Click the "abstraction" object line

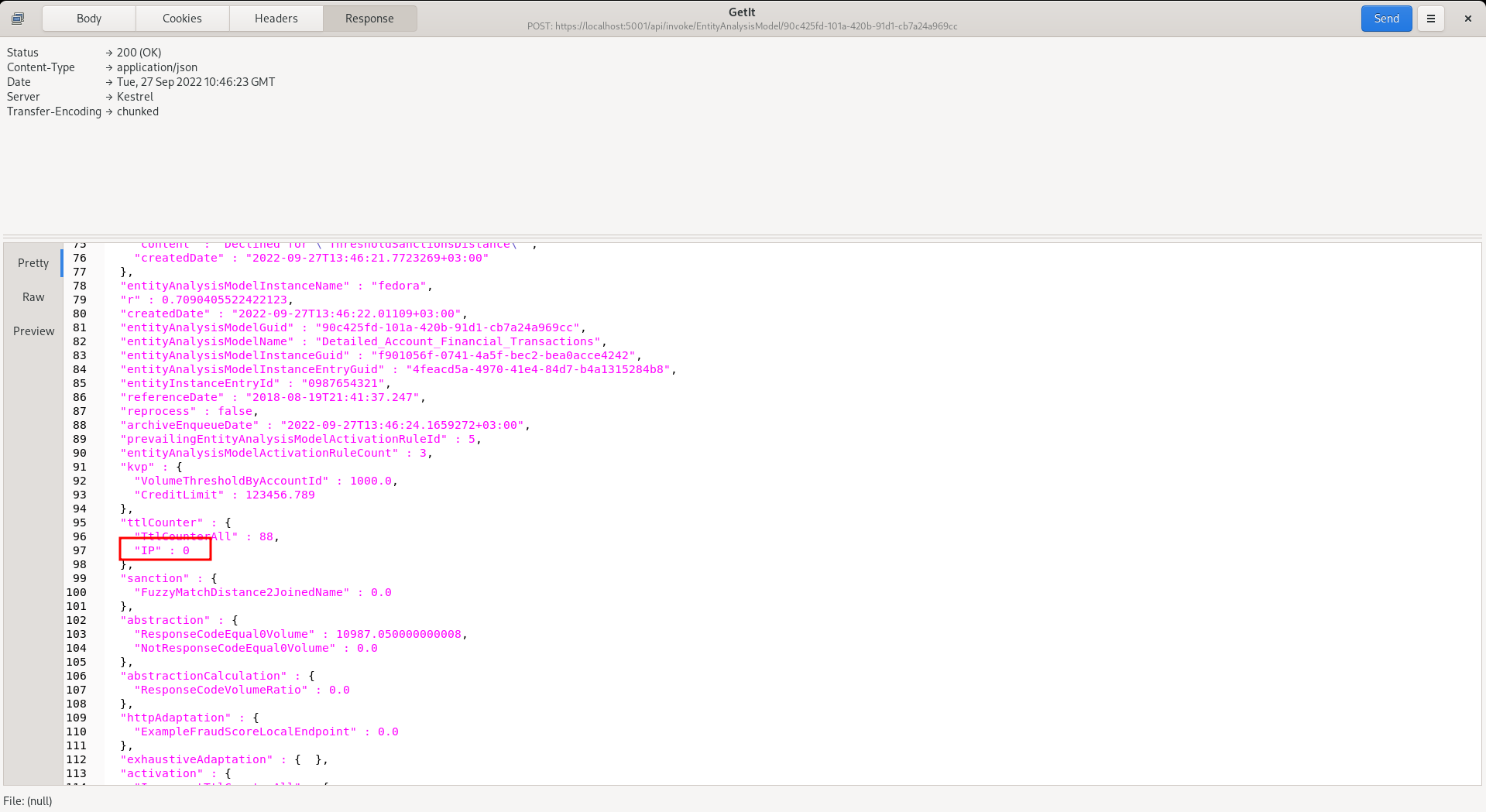(179, 620)
